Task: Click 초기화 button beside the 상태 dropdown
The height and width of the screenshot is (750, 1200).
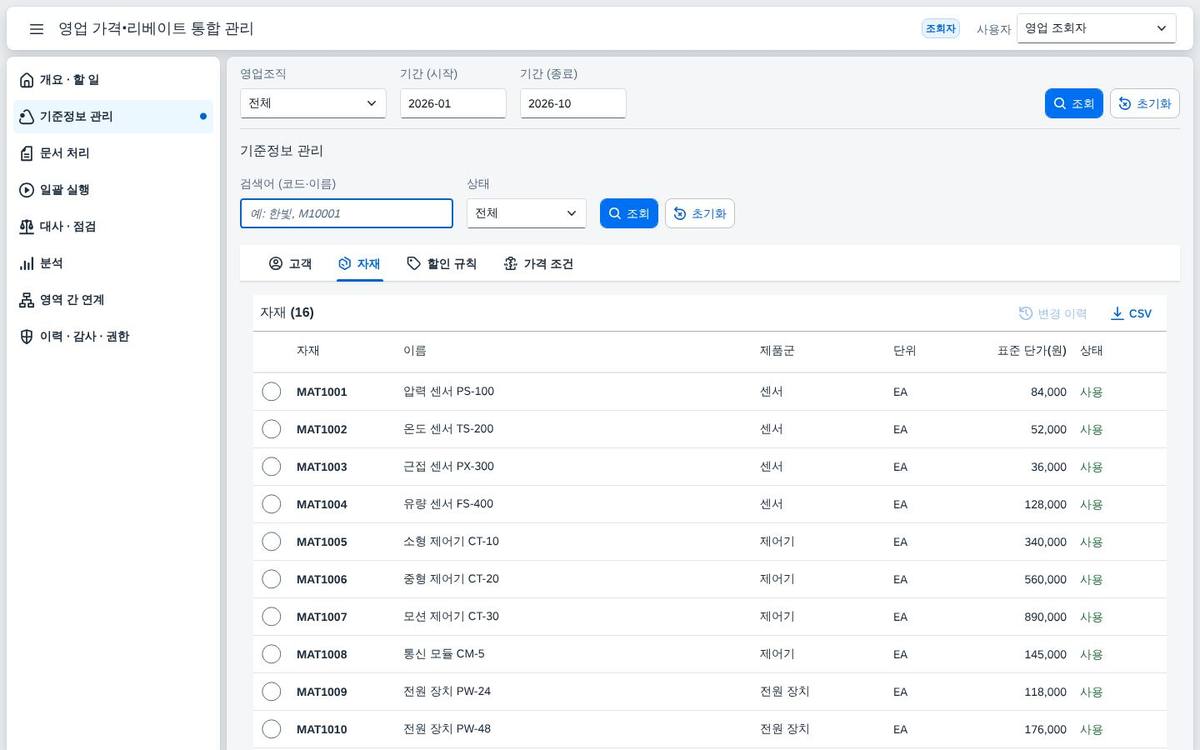Action: 700,213
